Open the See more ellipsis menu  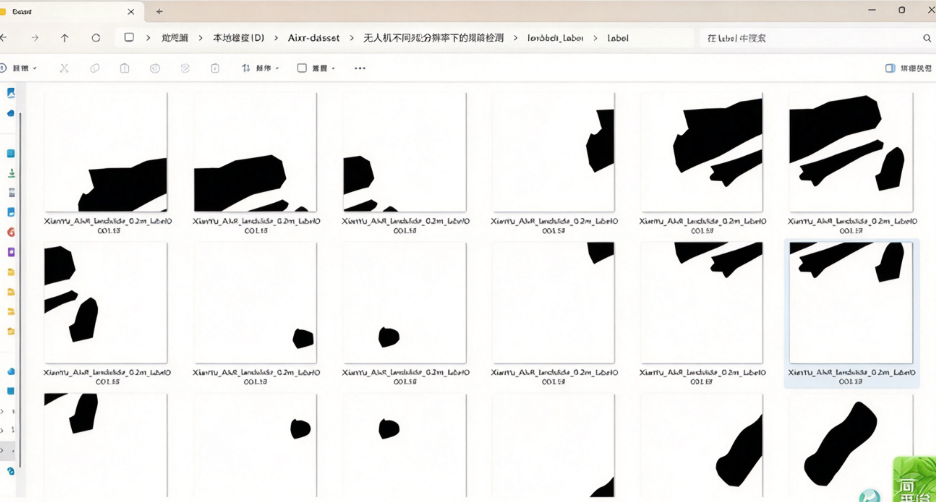point(360,68)
